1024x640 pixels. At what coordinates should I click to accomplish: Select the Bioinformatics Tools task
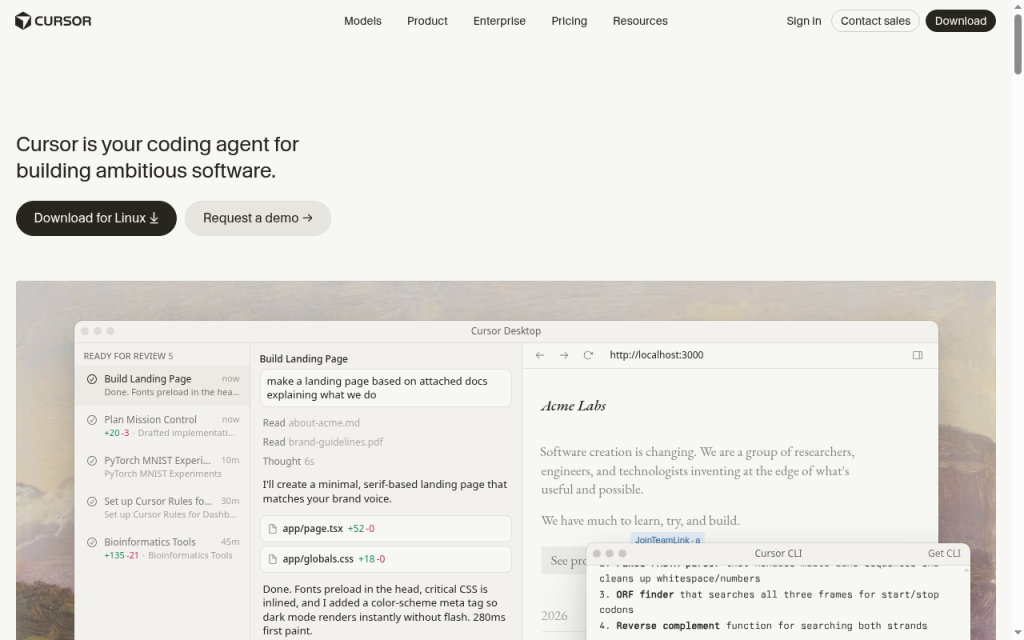click(x=162, y=548)
